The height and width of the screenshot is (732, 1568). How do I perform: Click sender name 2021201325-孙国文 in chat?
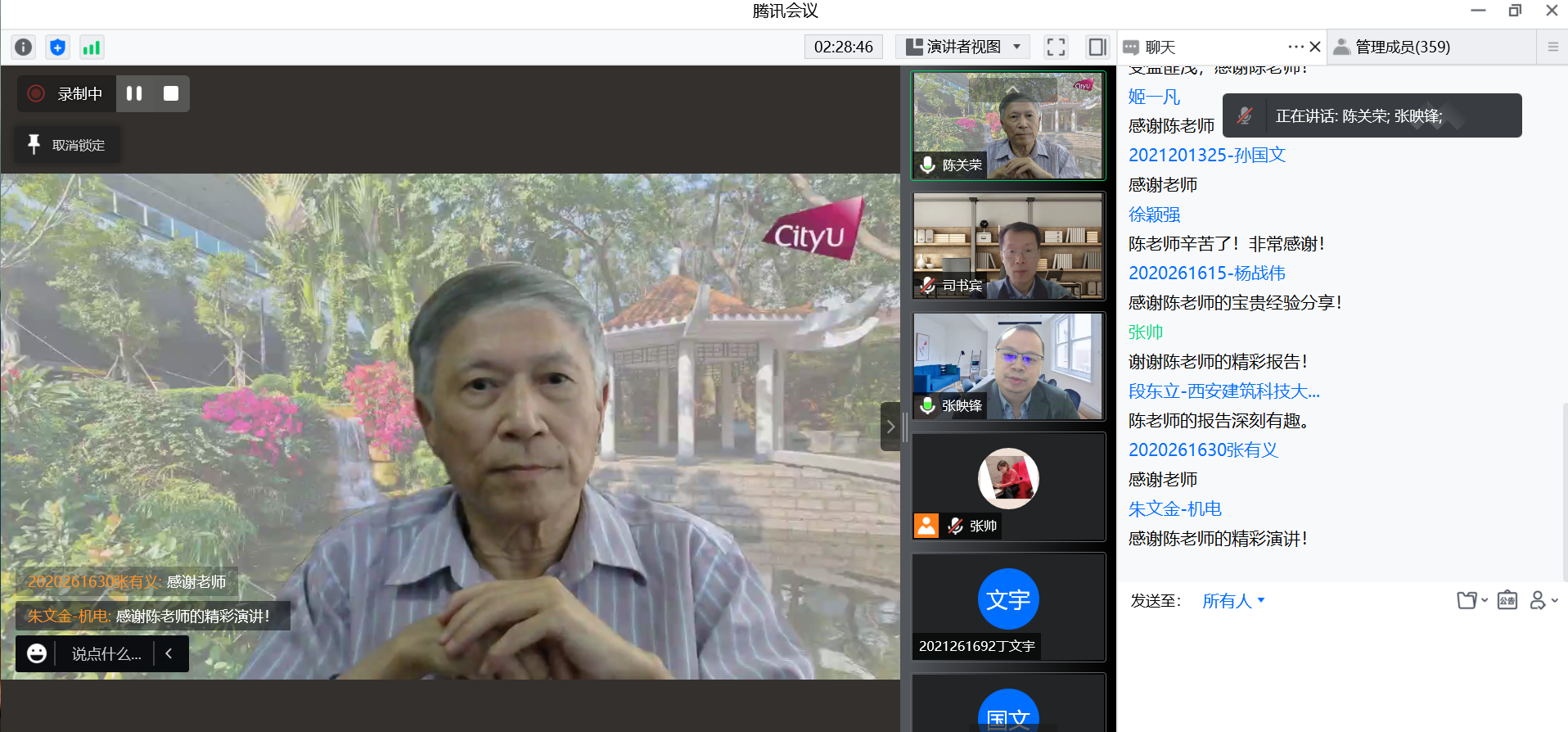(x=1207, y=156)
